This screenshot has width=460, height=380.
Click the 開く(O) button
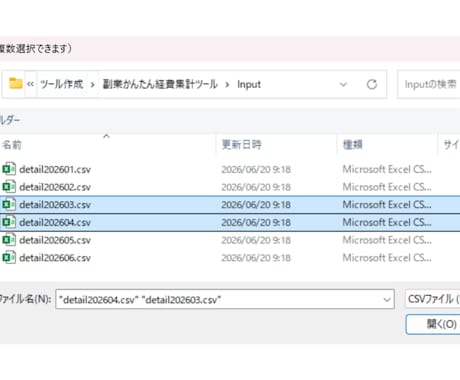click(x=433, y=324)
